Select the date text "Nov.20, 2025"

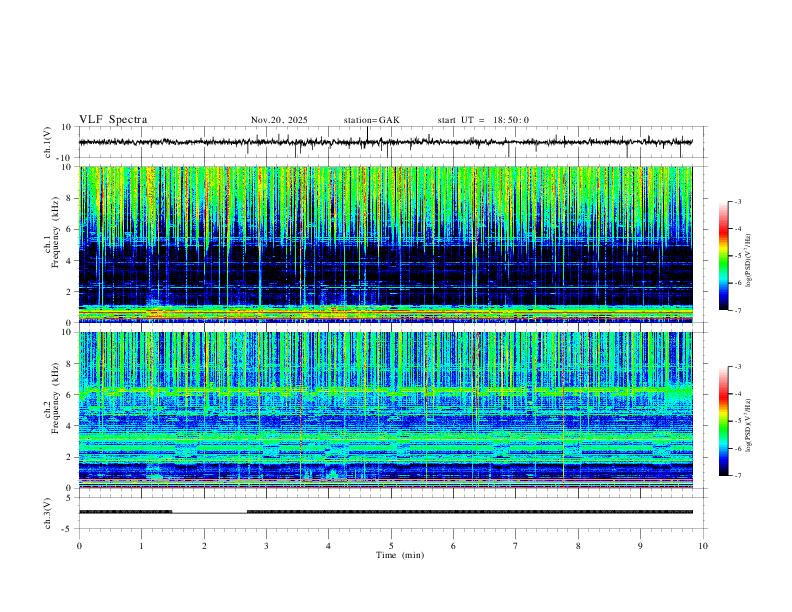[279, 120]
